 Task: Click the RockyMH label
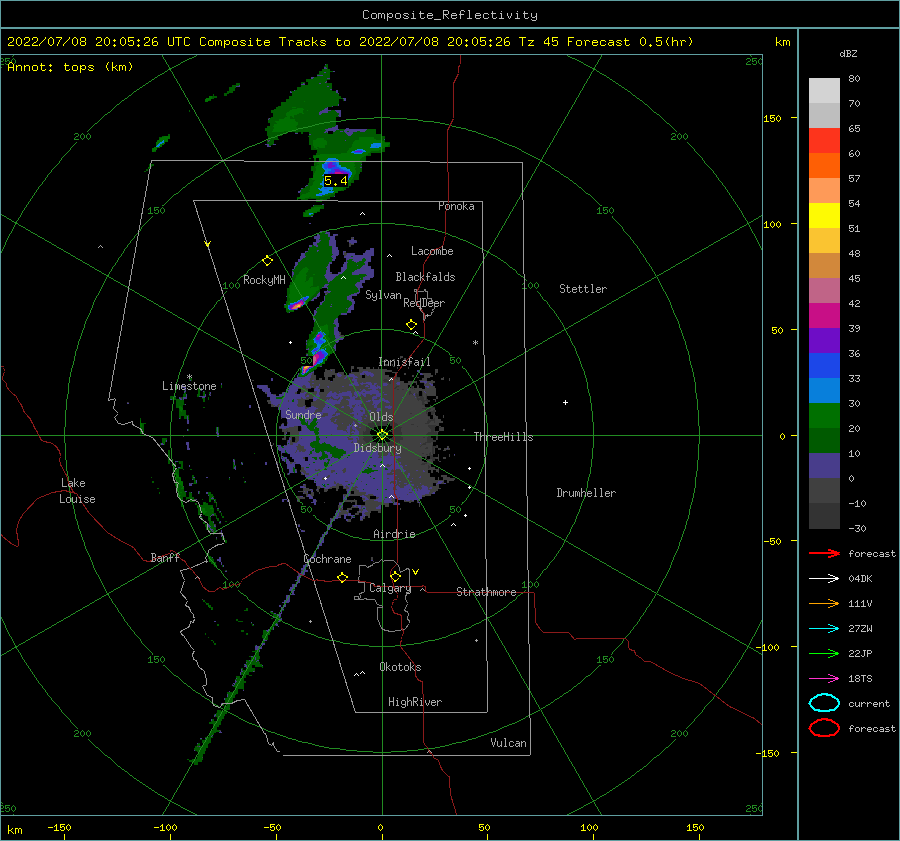(264, 280)
